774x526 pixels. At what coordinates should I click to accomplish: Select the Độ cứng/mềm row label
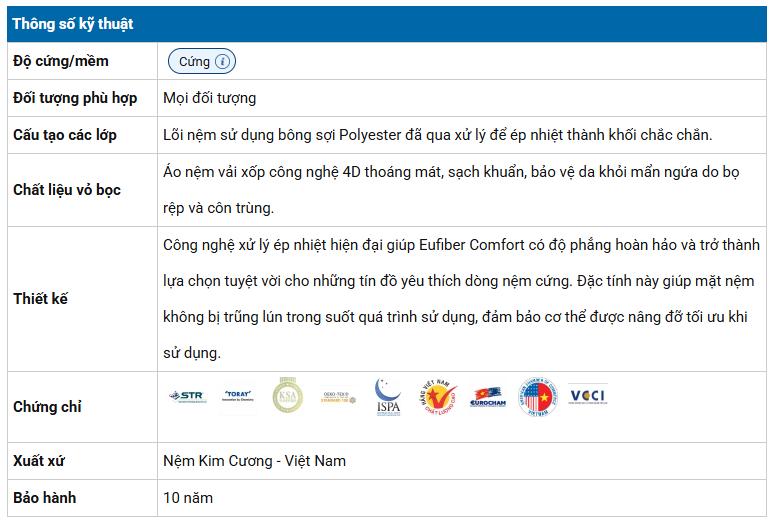coord(61,61)
